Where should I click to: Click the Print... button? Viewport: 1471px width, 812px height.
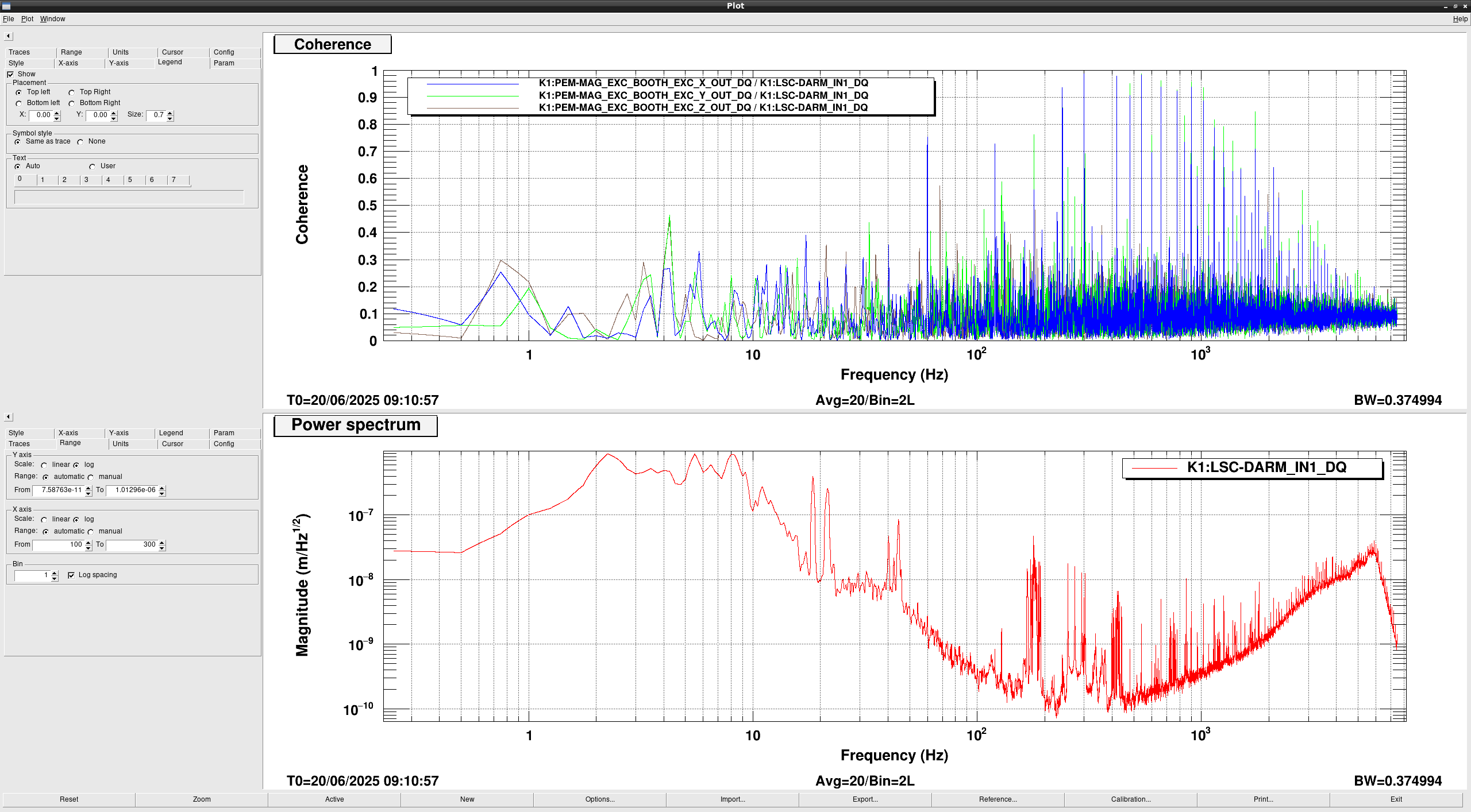(1264, 799)
